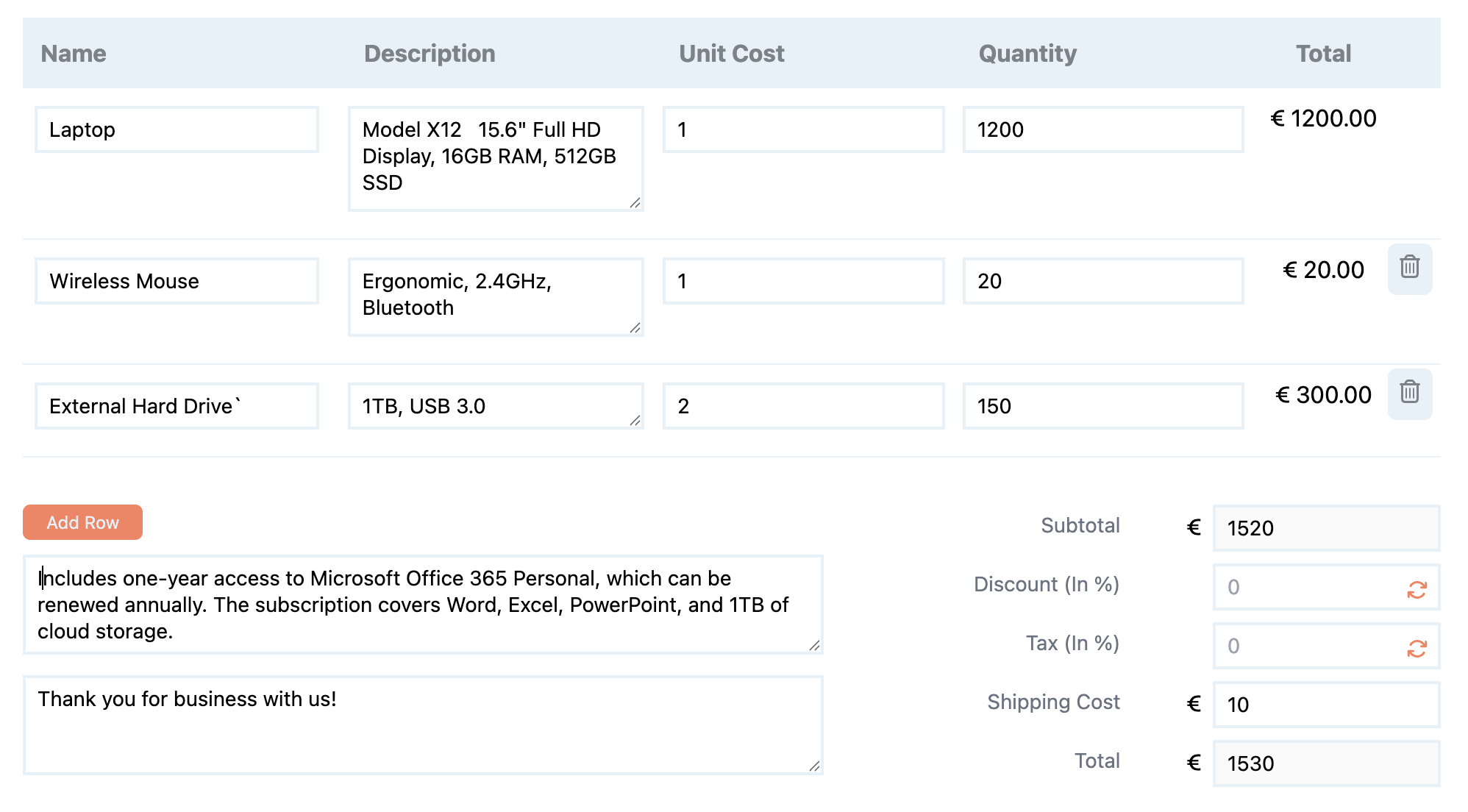Viewport: 1468px width, 812px height.
Task: Select the 1TB USB 3.0 description field
Action: 495,406
